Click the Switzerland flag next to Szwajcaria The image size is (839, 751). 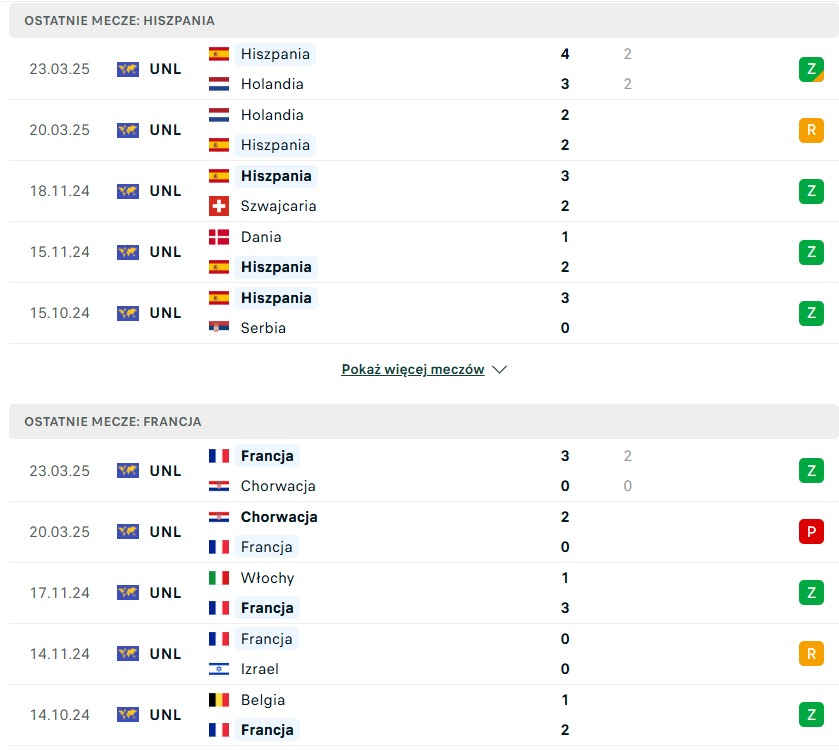(219, 206)
